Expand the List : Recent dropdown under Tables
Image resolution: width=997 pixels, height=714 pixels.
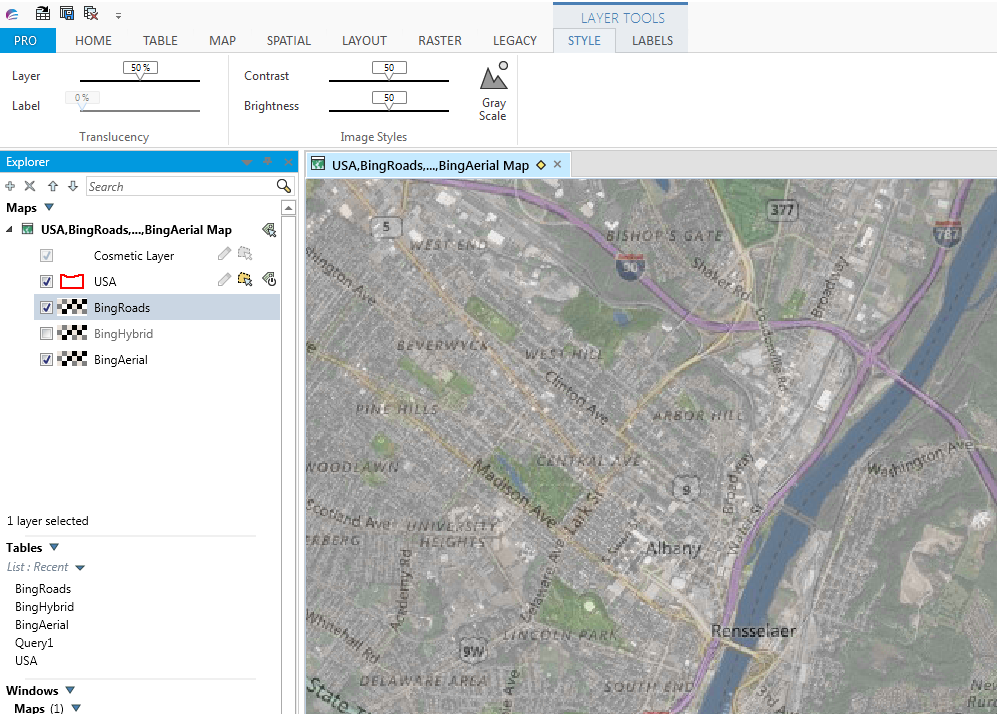click(79, 566)
